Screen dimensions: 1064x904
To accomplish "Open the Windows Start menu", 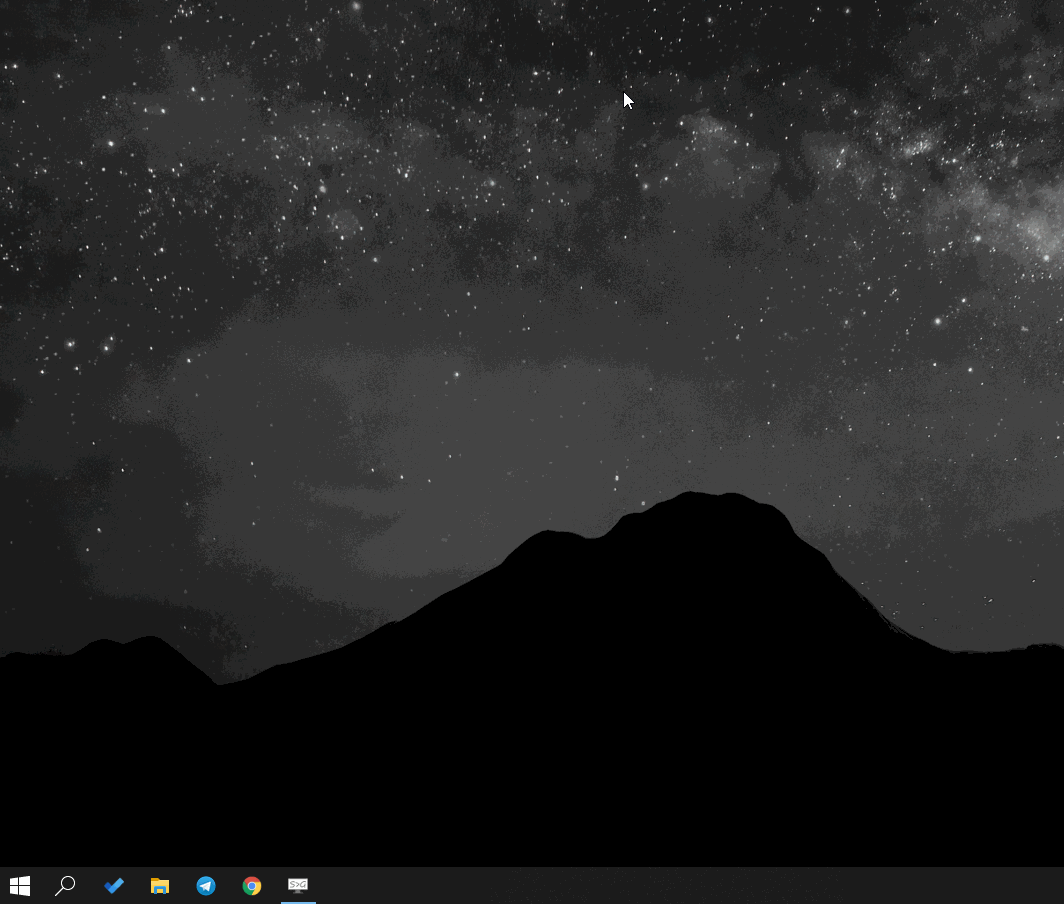I will tap(20, 886).
